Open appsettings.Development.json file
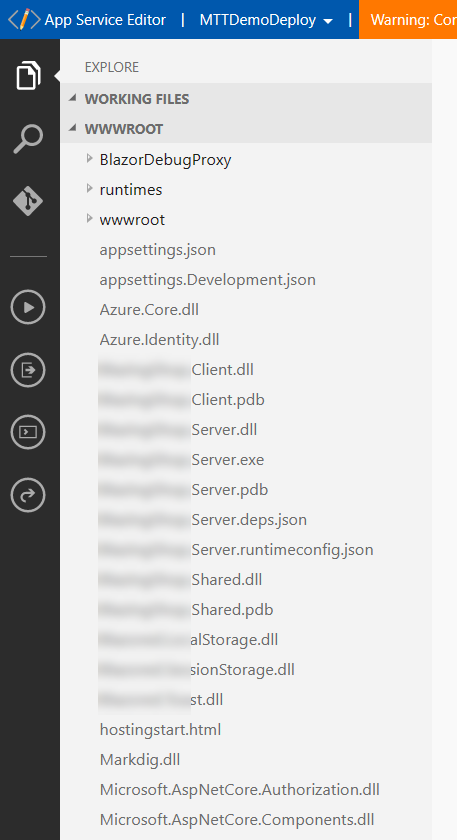 point(207,280)
